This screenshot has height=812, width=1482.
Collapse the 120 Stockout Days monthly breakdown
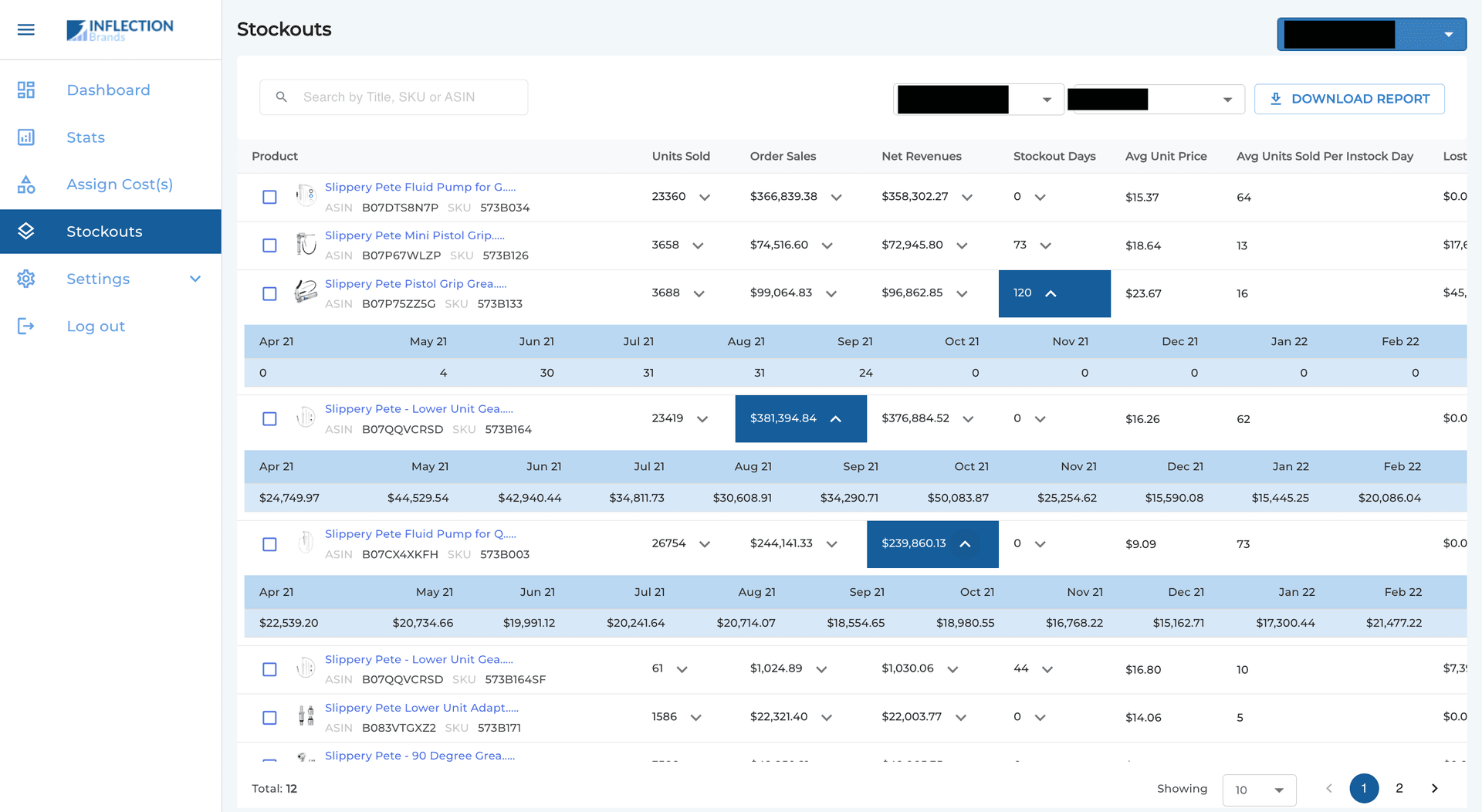(1050, 293)
